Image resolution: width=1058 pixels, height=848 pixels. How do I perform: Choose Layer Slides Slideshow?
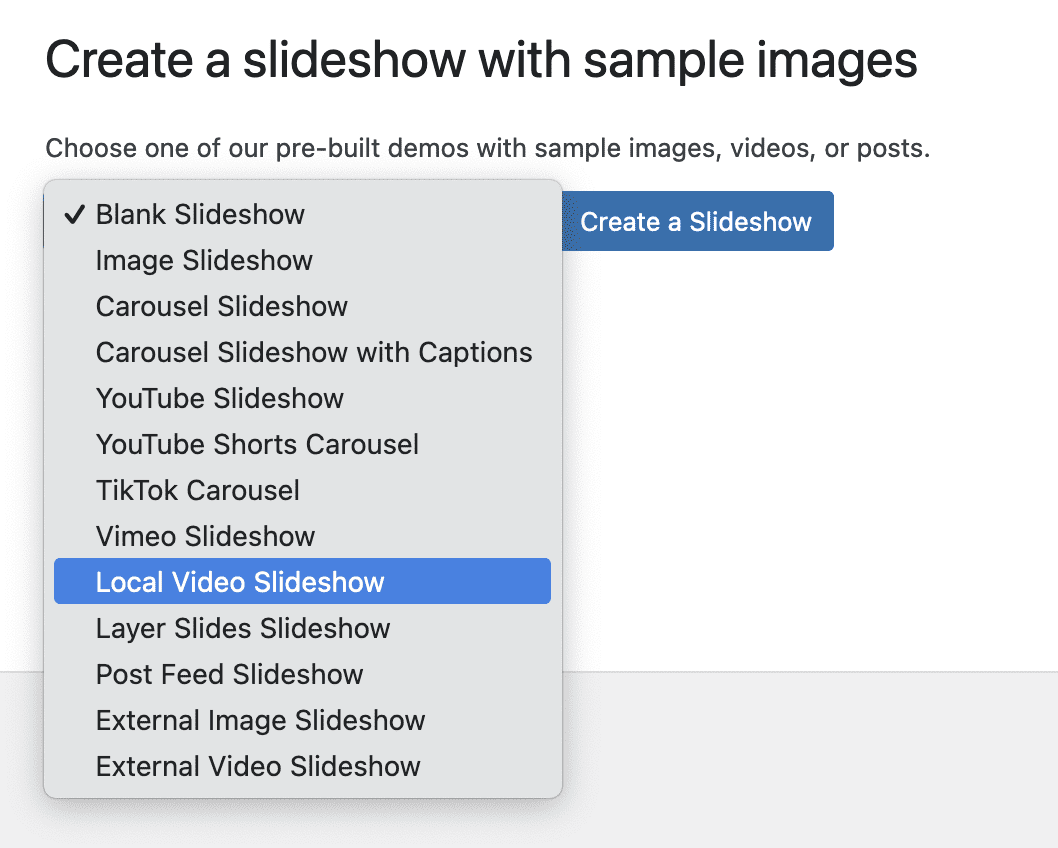click(243, 629)
